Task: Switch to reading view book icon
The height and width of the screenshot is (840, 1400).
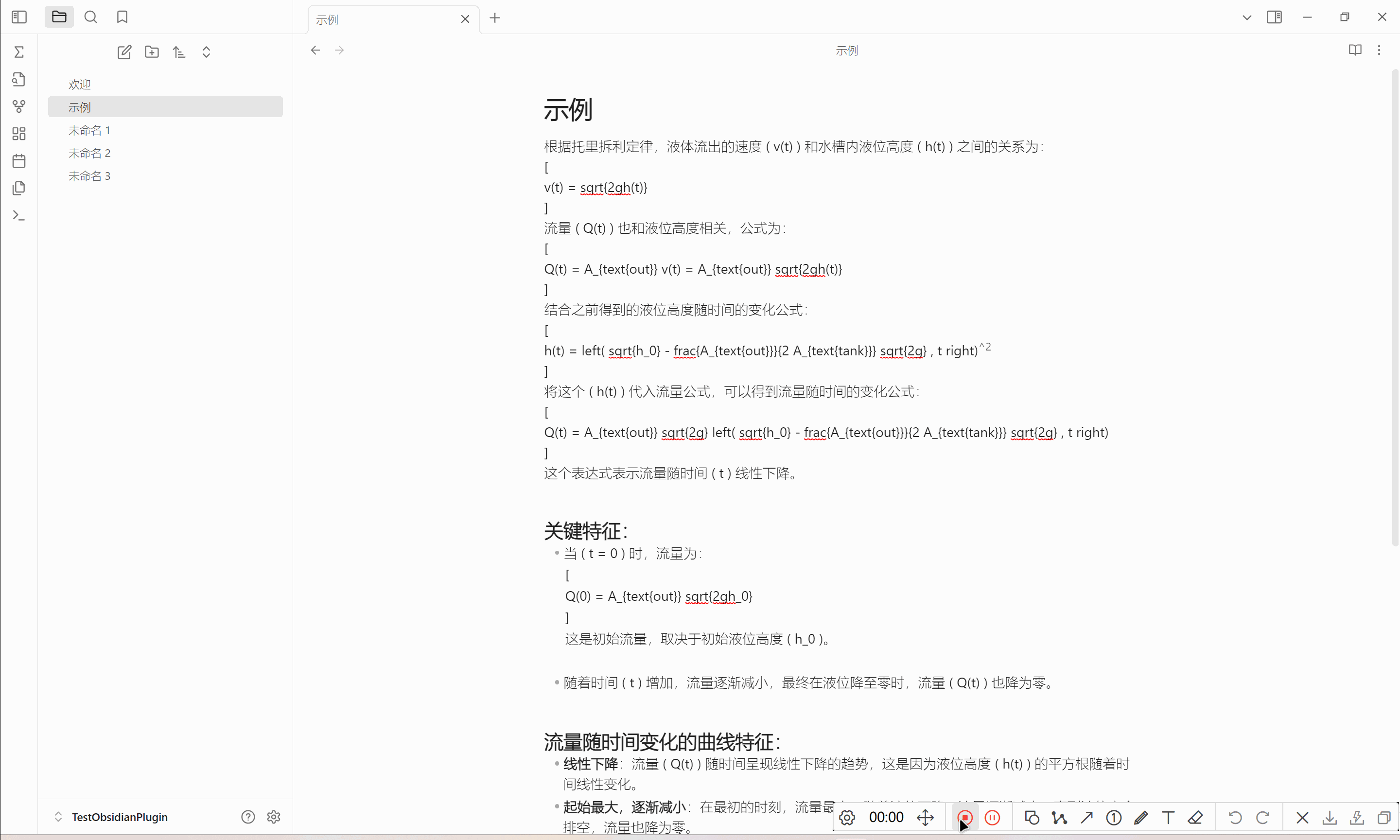Action: (x=1355, y=50)
